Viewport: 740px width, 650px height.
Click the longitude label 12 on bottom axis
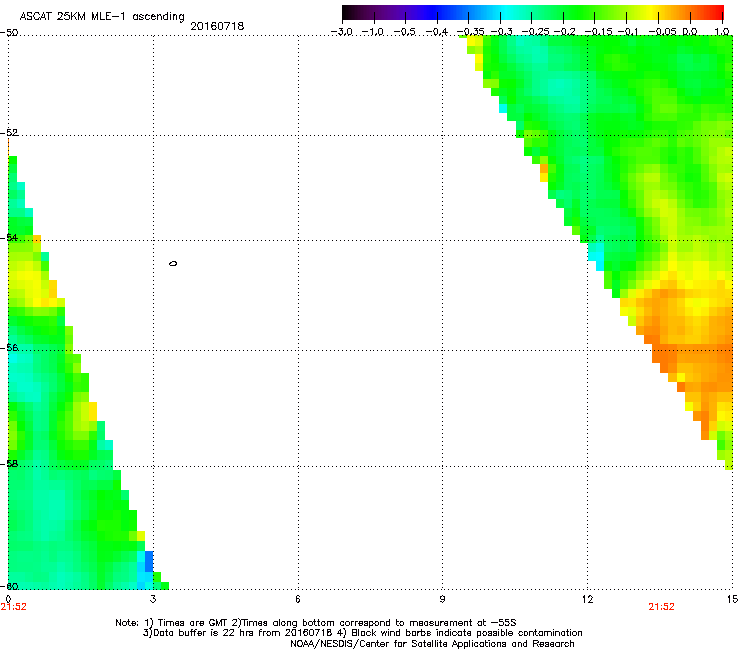tap(588, 599)
